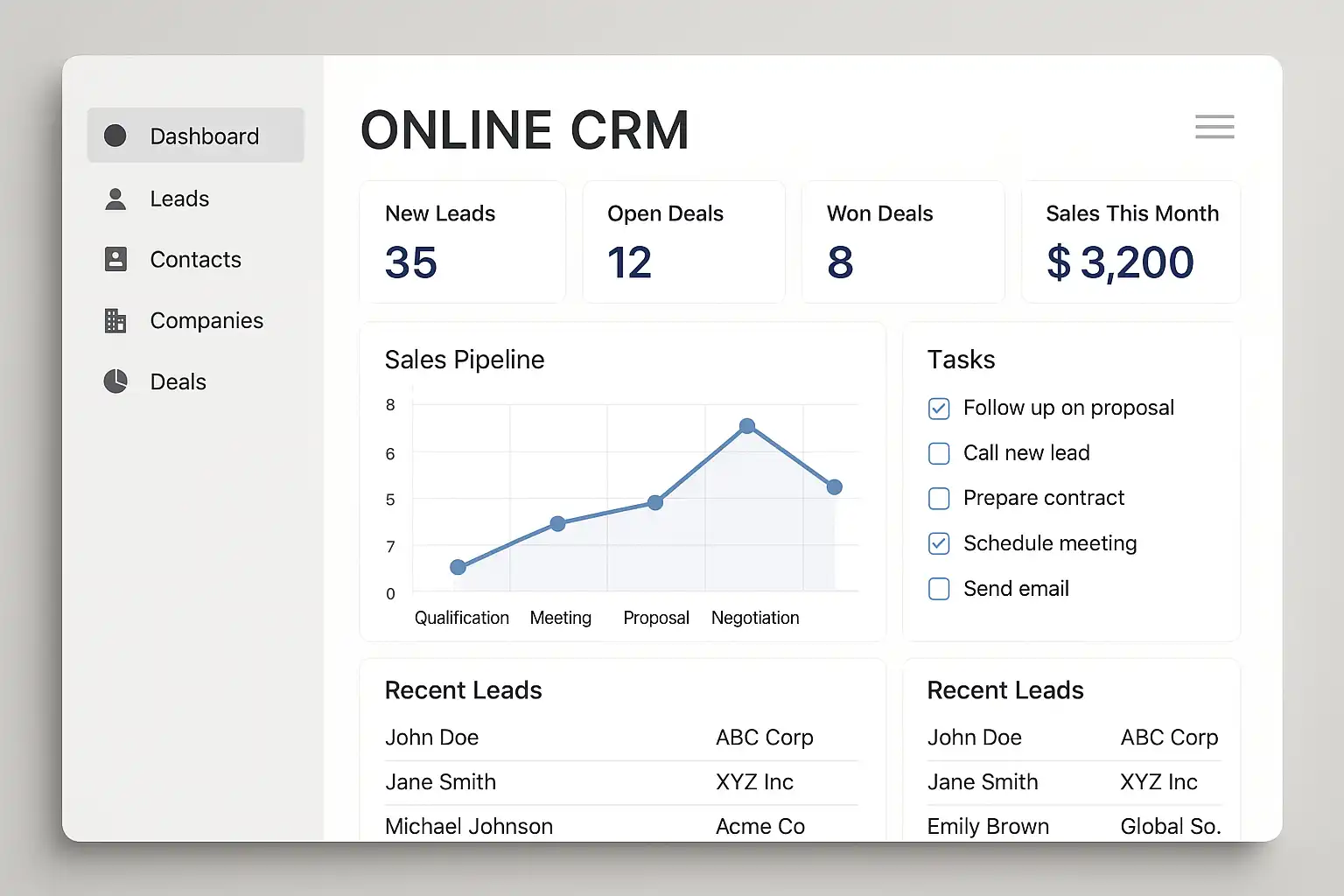The height and width of the screenshot is (896, 1344).
Task: Select Emily Brown in Recent Leads
Action: 988,826
